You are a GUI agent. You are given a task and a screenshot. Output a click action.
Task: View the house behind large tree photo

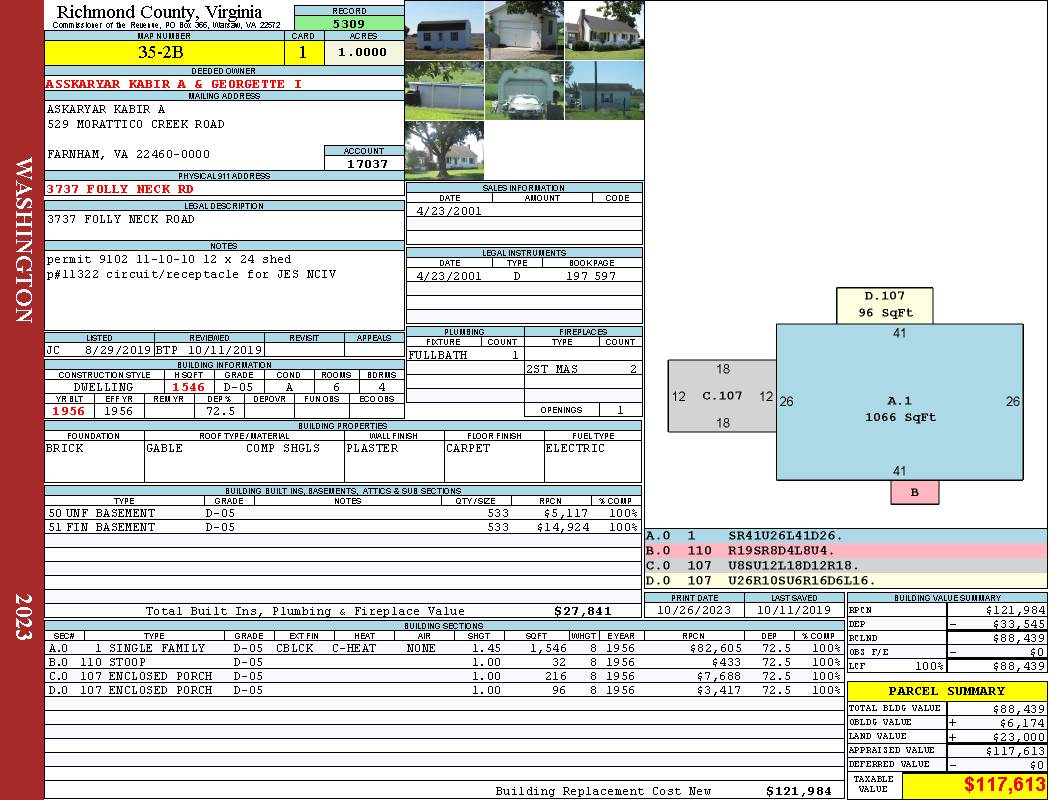tap(444, 150)
